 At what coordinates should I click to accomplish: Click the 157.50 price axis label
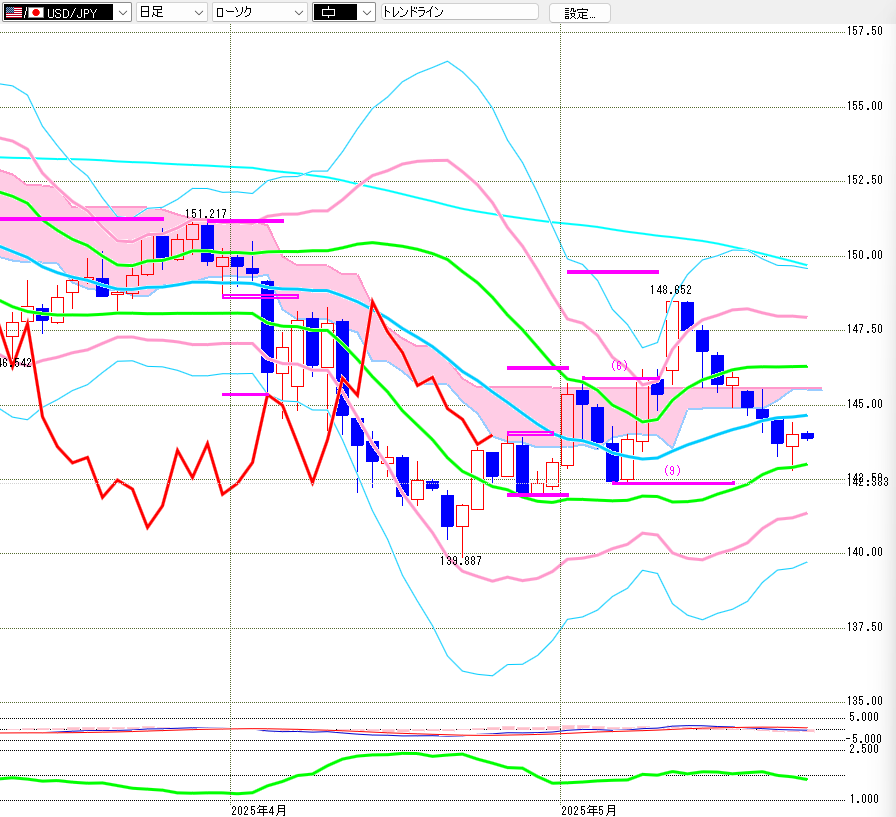[865, 31]
